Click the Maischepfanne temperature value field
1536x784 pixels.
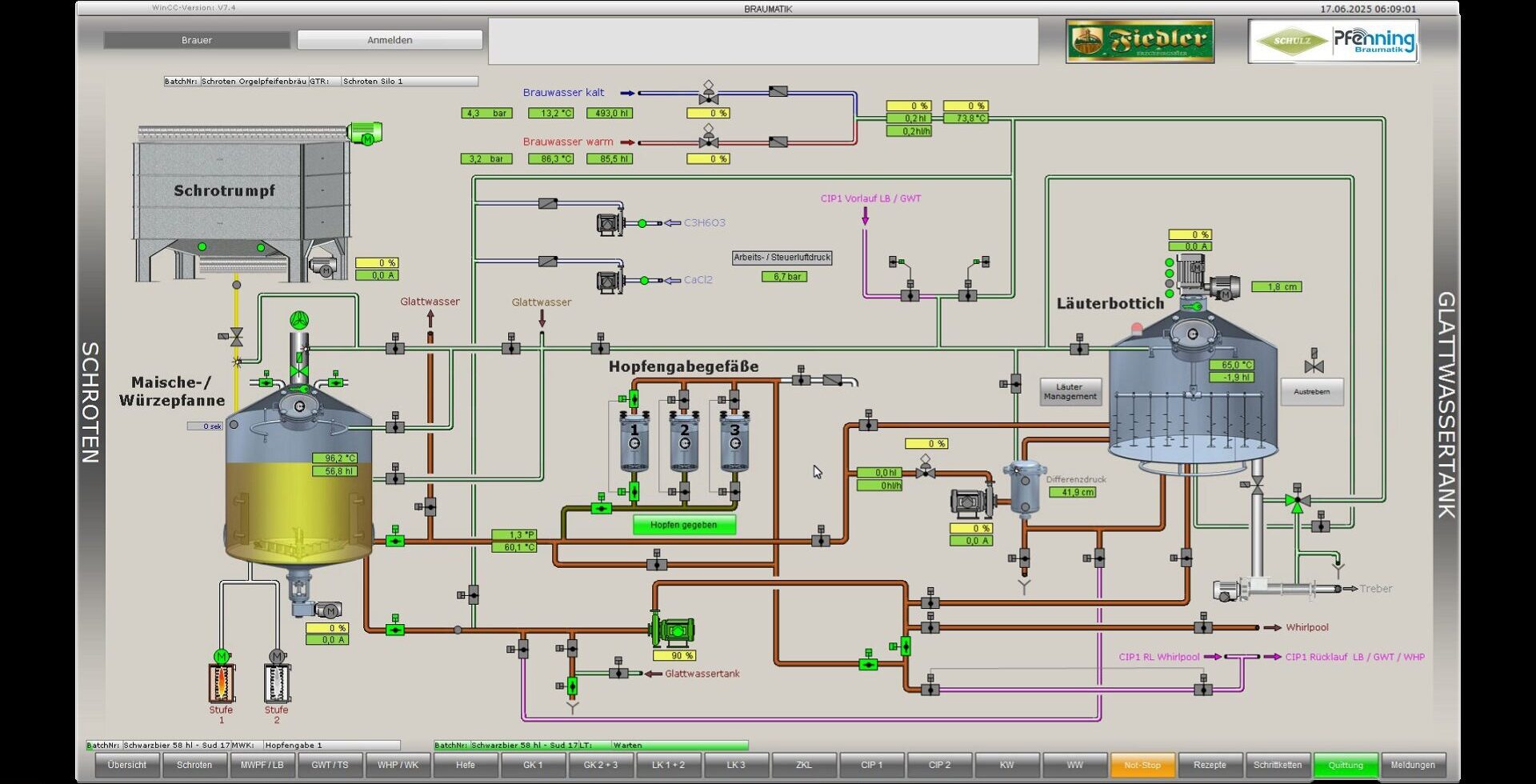(334, 458)
